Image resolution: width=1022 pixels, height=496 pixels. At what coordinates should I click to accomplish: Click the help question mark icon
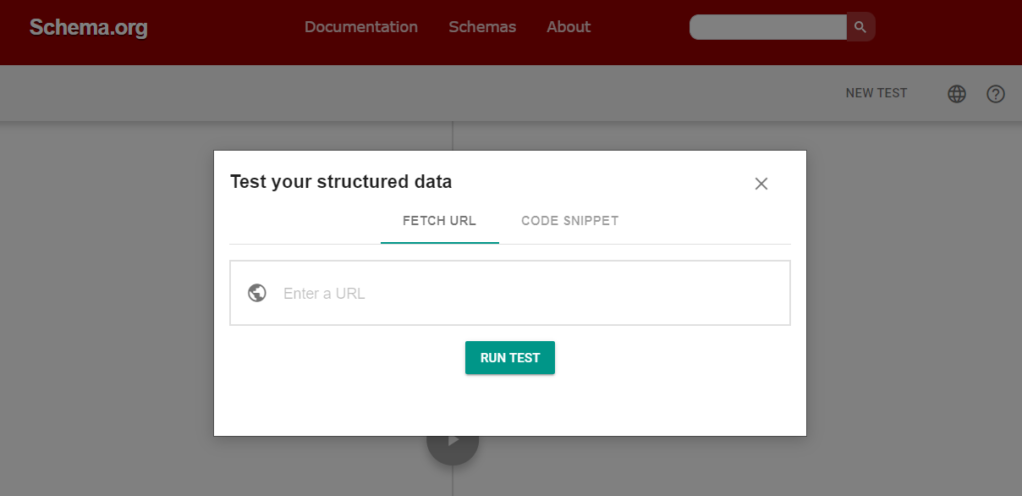(x=995, y=94)
